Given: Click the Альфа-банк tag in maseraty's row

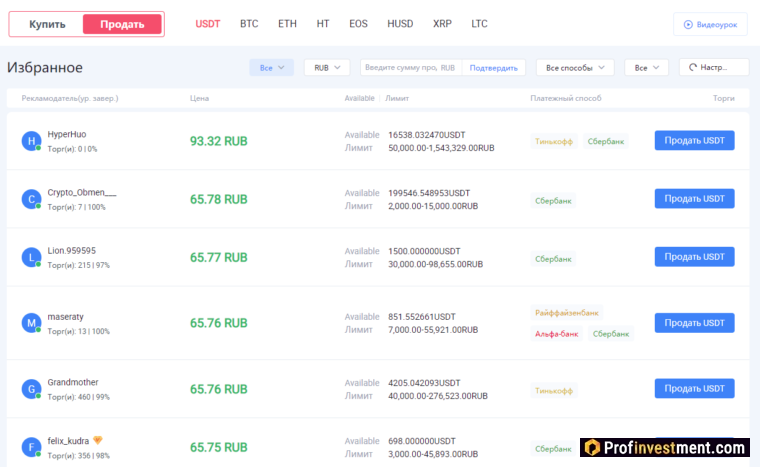Looking at the screenshot, I should [556, 334].
